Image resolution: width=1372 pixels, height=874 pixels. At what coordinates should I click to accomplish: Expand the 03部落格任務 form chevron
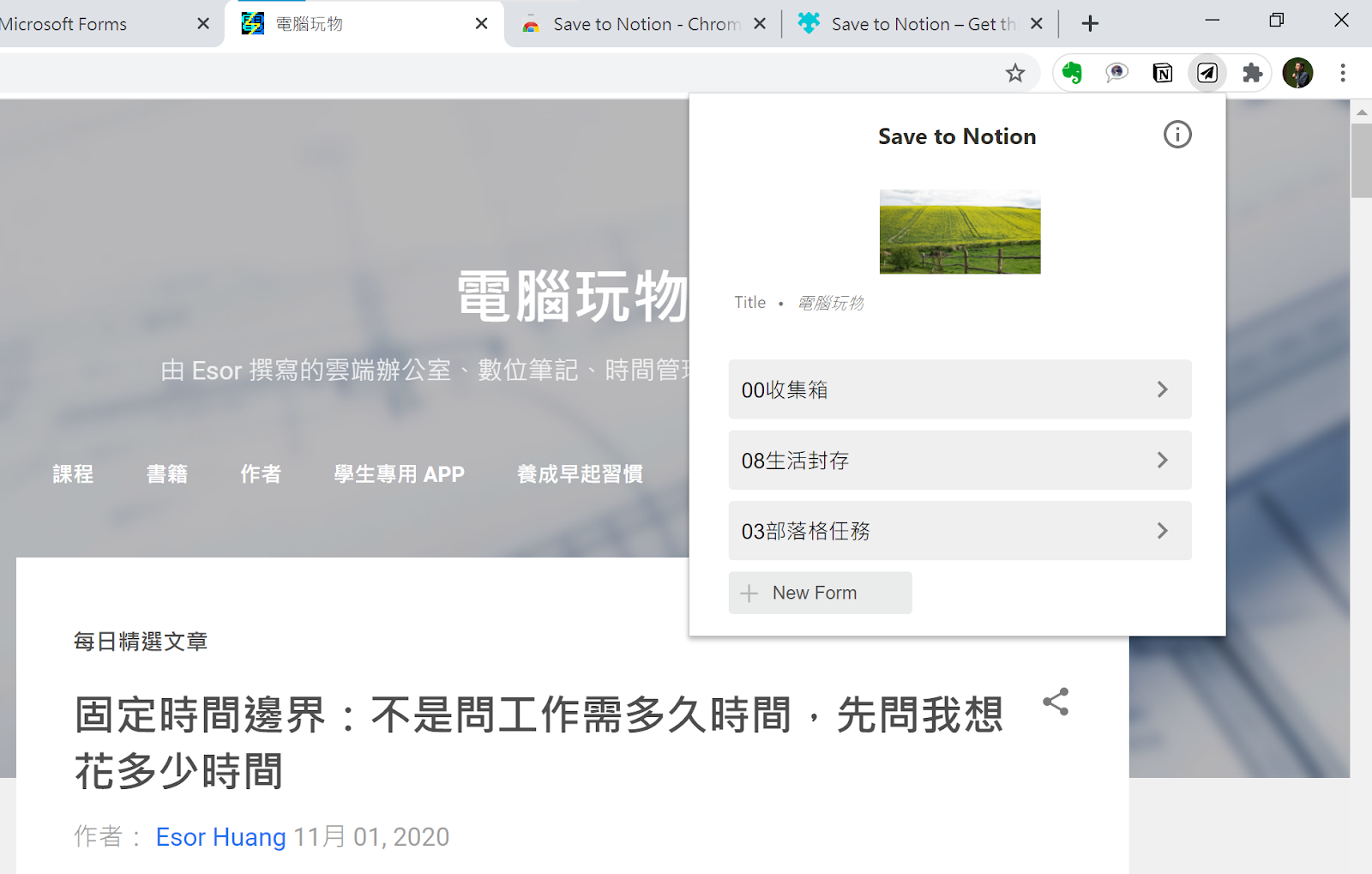click(x=1162, y=531)
